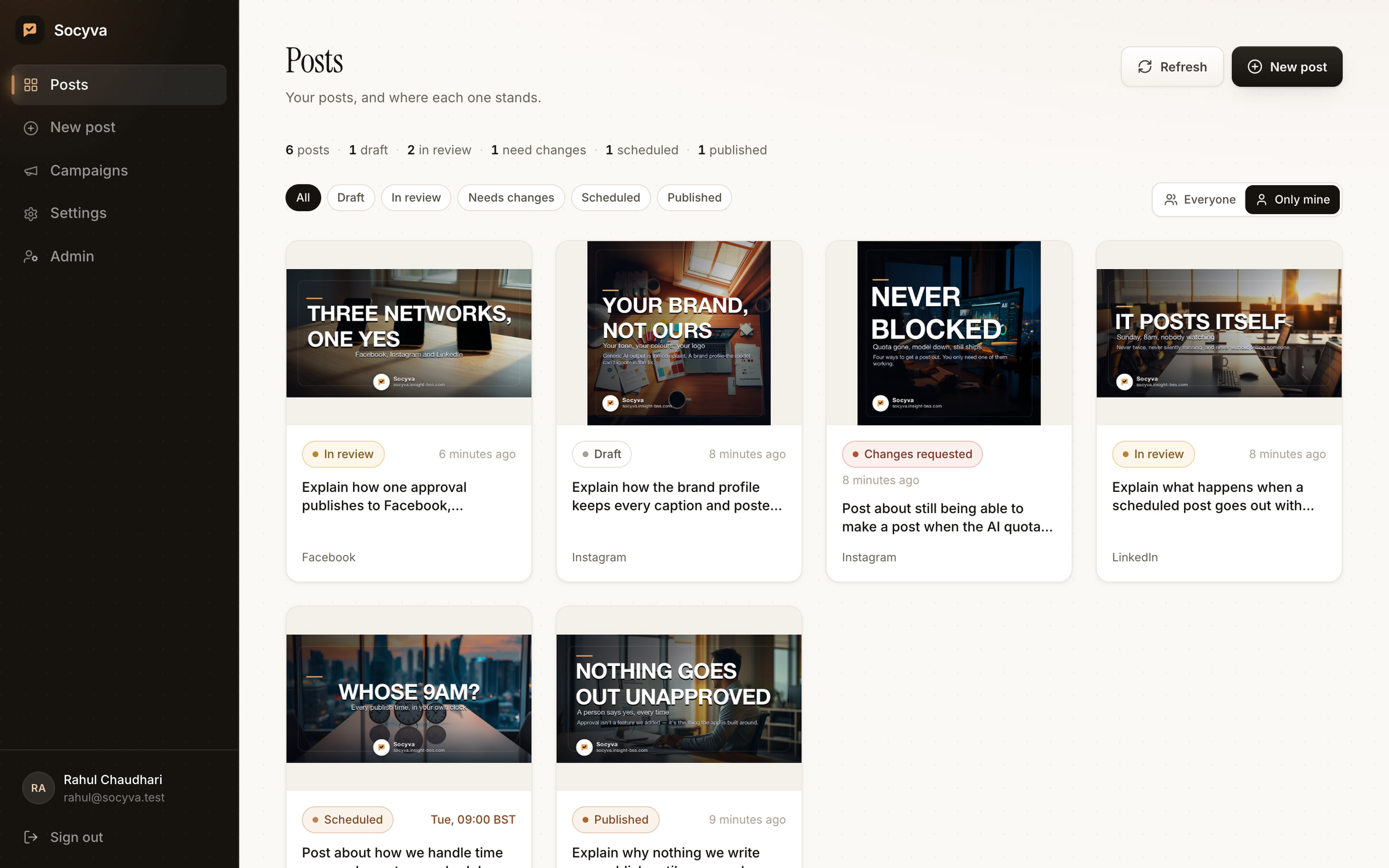
Task: Click Sign out label
Action: click(76, 837)
